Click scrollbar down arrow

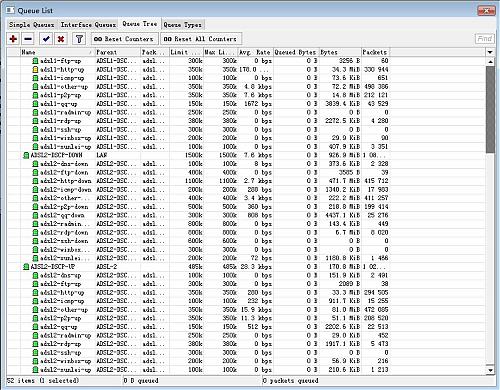(490, 370)
